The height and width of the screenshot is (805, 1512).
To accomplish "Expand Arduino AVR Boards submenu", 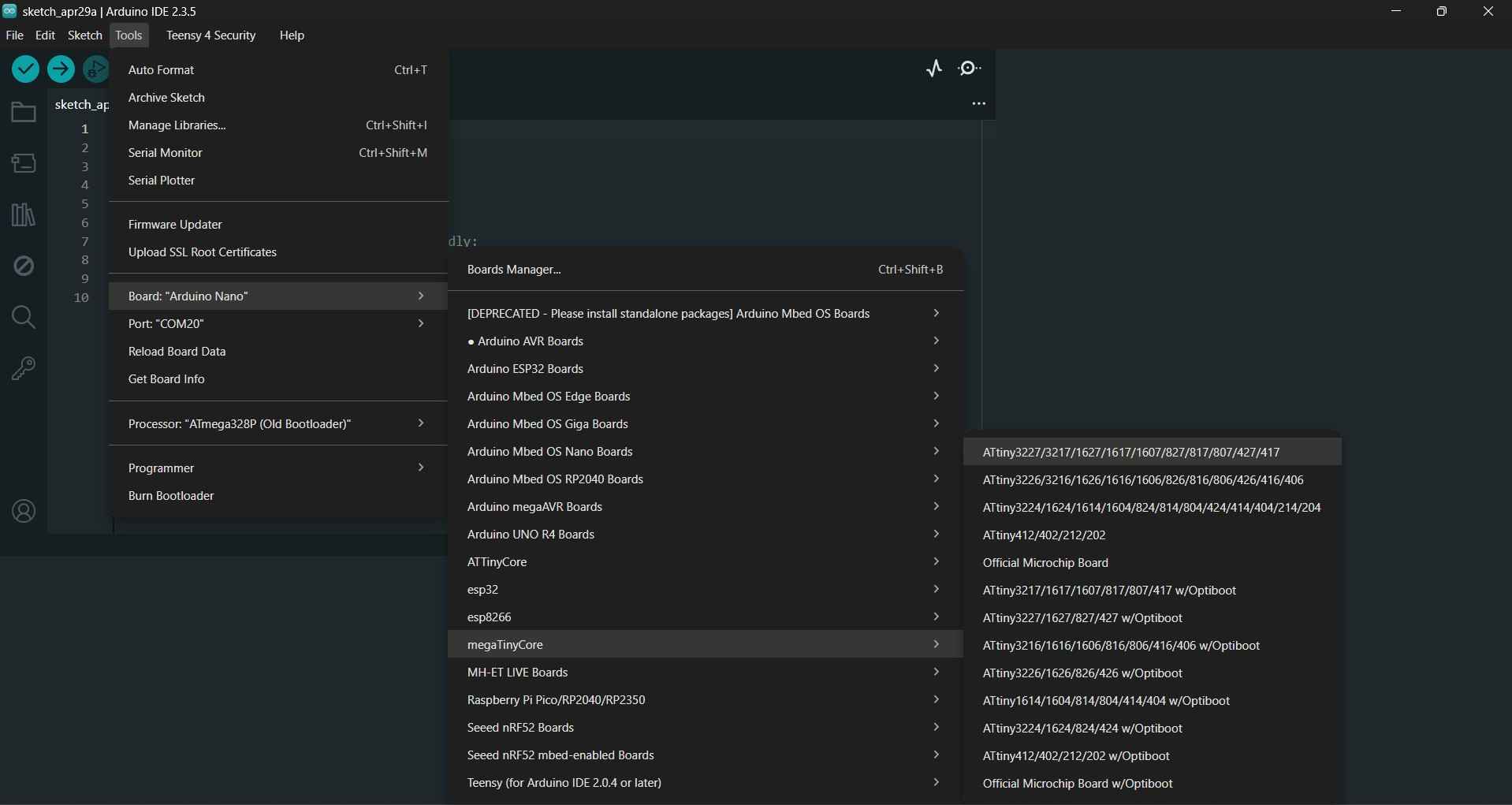I will (x=706, y=341).
